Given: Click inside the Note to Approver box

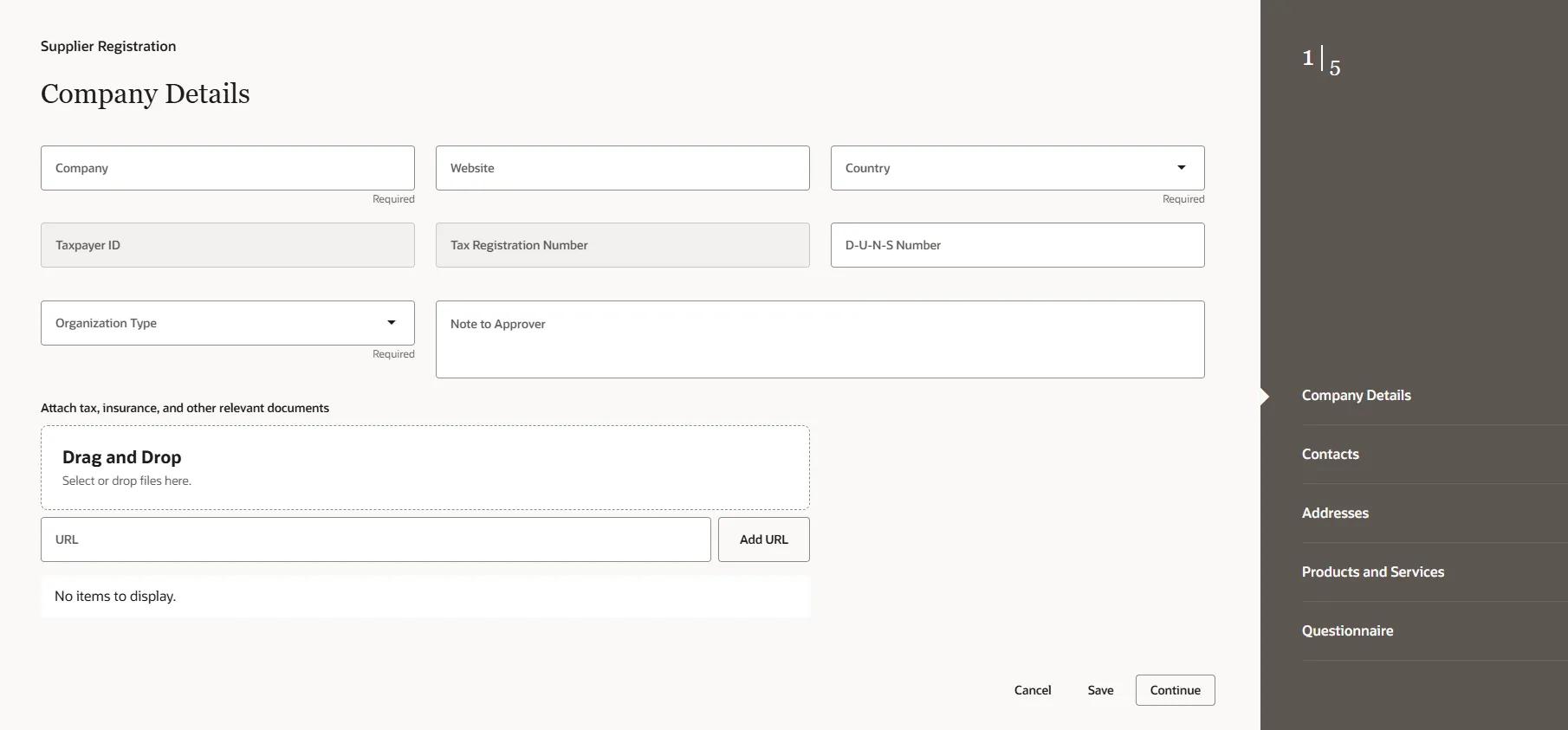Looking at the screenshot, I should (820, 339).
